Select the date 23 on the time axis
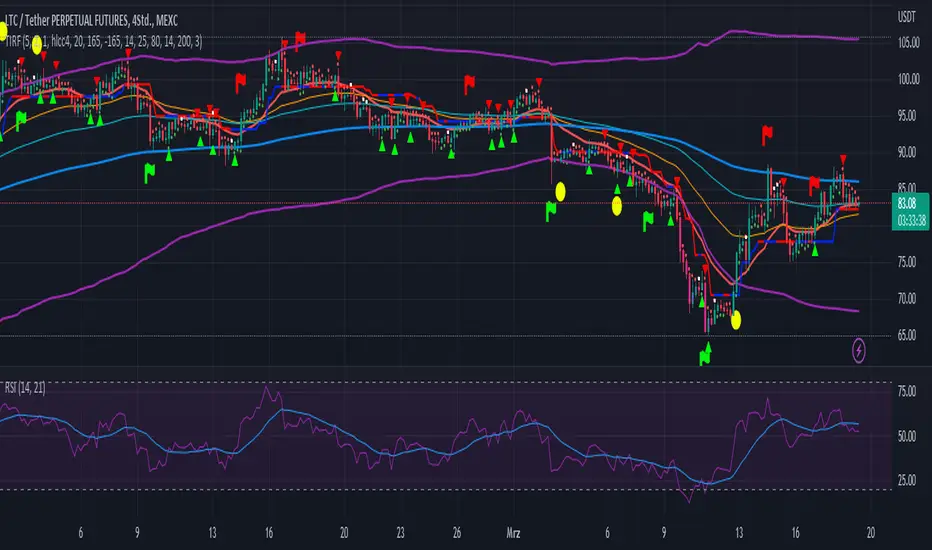 tap(400, 533)
